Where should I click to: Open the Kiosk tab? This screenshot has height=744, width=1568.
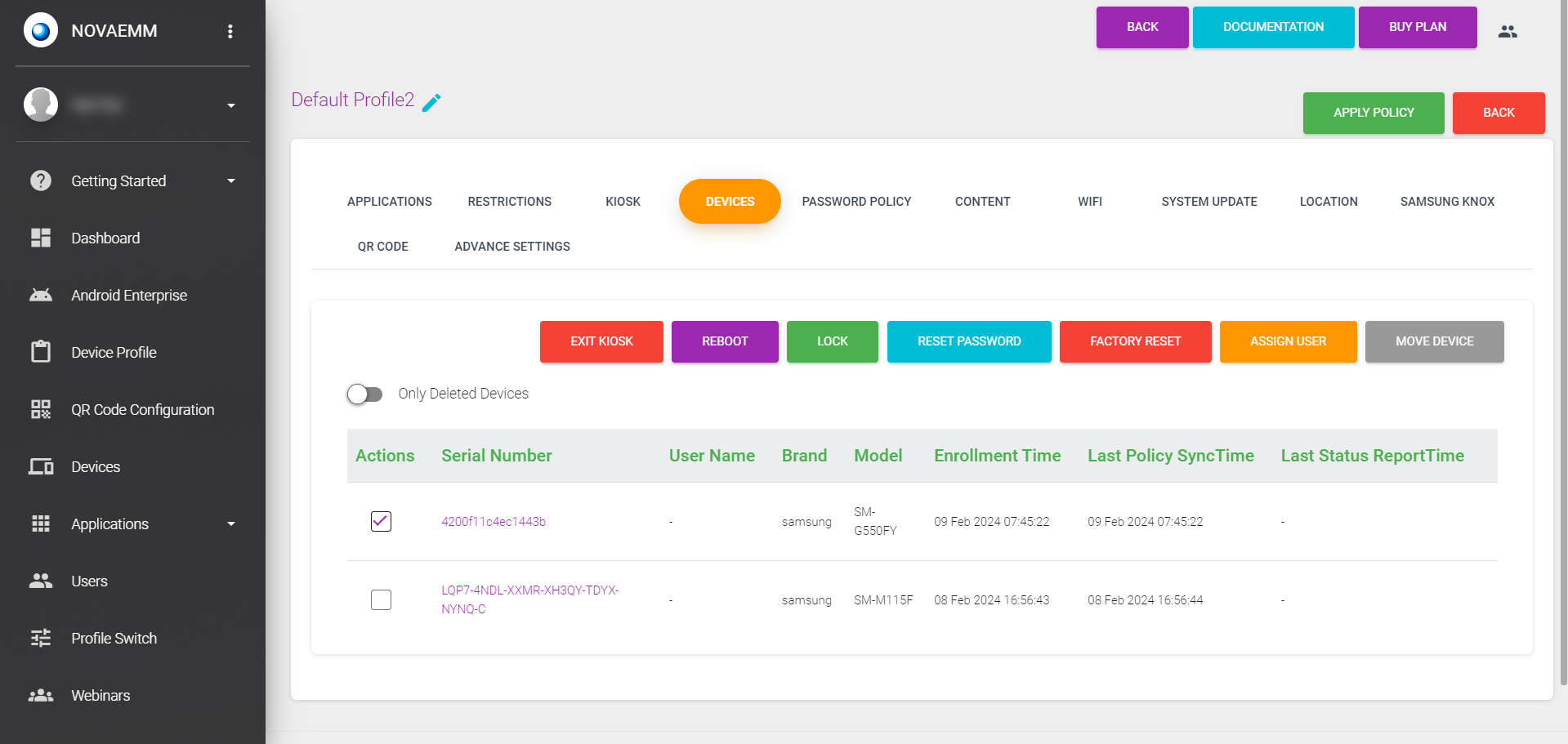click(623, 202)
